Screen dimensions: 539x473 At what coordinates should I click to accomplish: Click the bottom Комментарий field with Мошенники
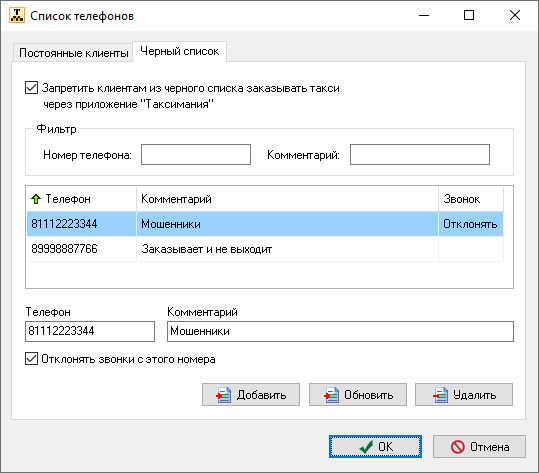click(x=340, y=331)
